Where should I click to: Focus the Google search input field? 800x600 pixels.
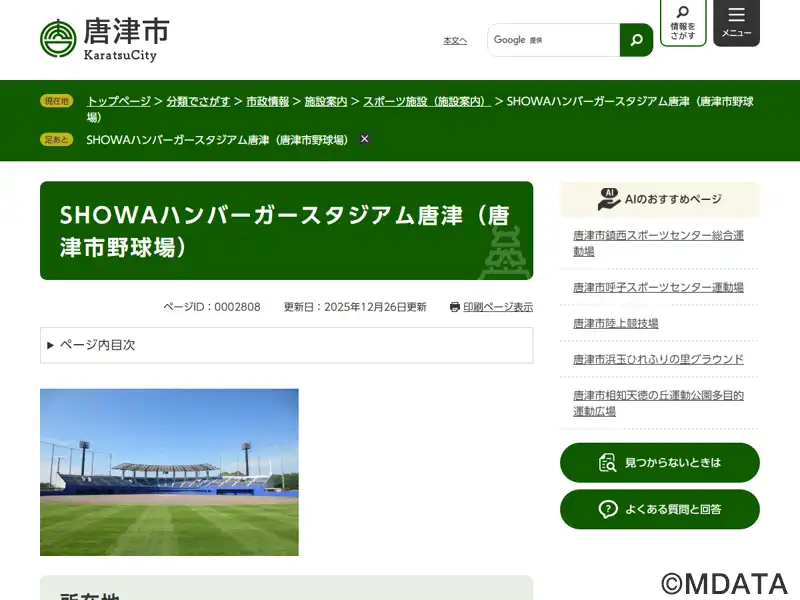pyautogui.click(x=554, y=40)
